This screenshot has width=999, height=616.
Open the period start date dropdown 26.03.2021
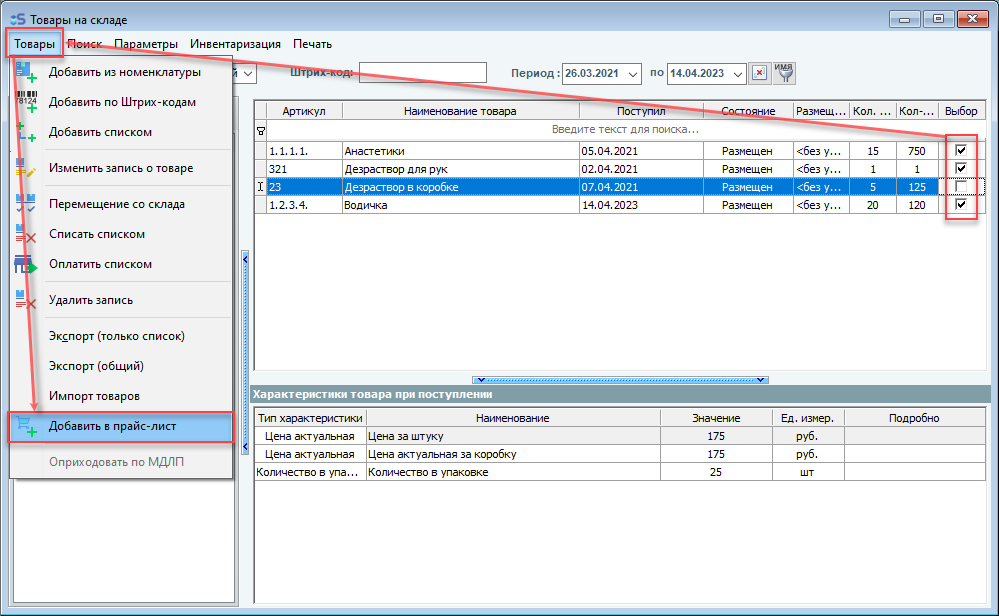tap(633, 74)
